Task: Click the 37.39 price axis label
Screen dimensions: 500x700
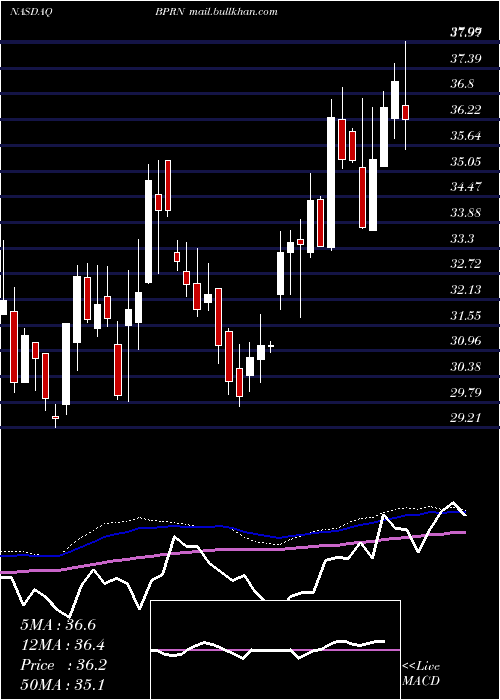Action: click(466, 58)
